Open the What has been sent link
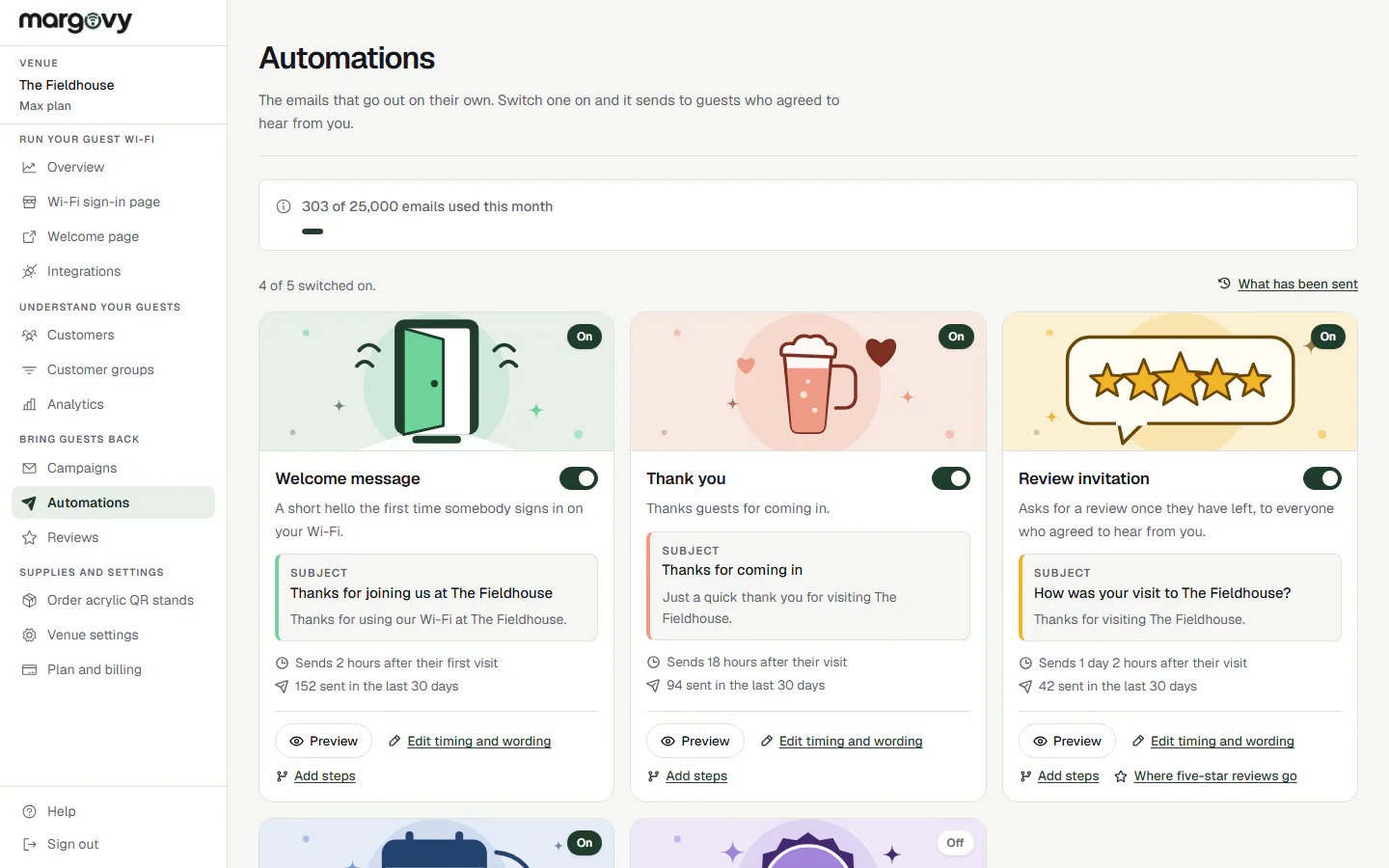The image size is (1389, 868). point(1297,284)
